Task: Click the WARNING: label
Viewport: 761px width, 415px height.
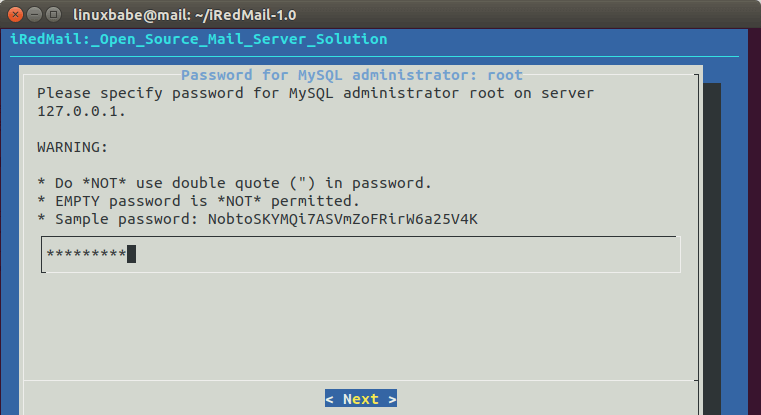Action: (70, 146)
